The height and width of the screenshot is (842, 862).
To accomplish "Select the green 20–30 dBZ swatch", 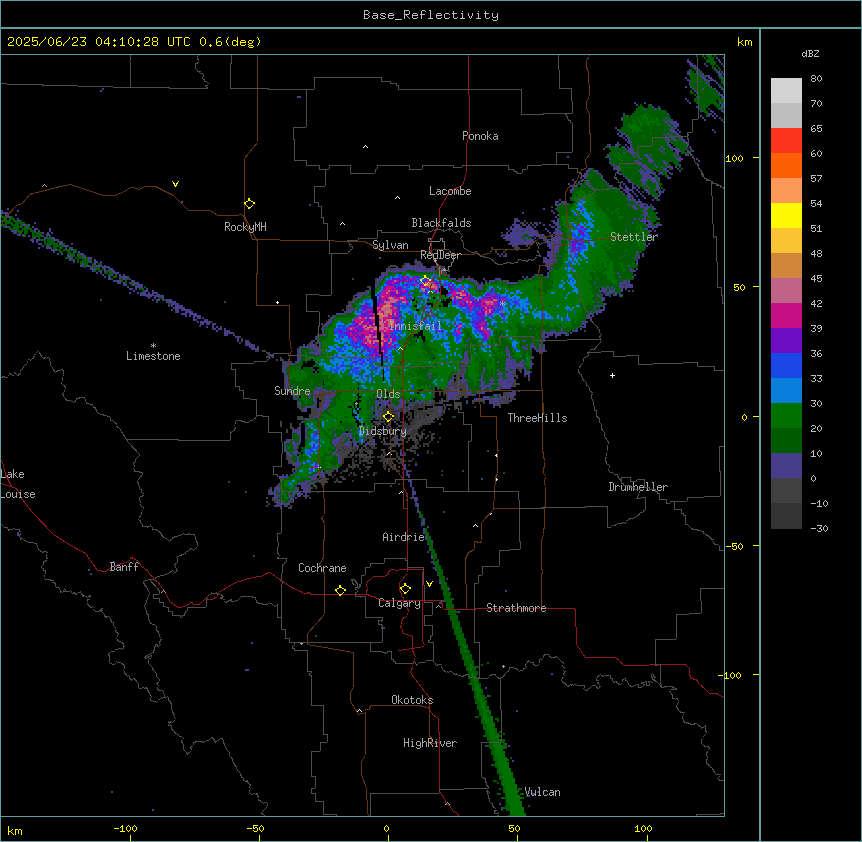I will [x=786, y=416].
